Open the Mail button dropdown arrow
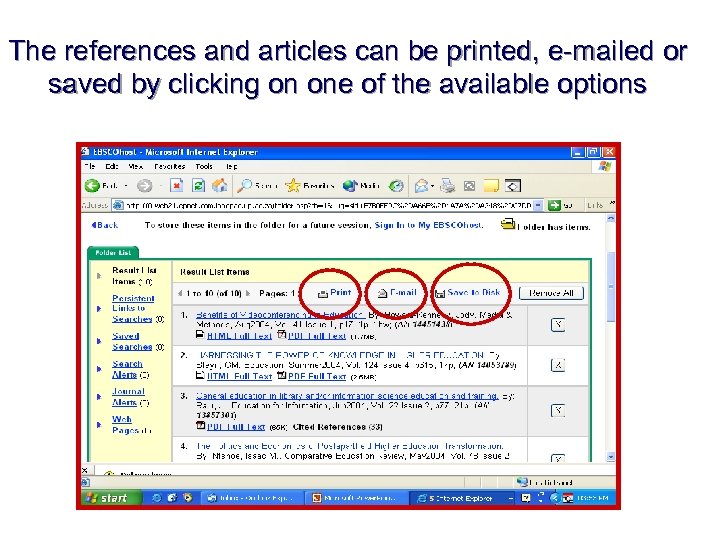720x540 pixels. [432, 186]
